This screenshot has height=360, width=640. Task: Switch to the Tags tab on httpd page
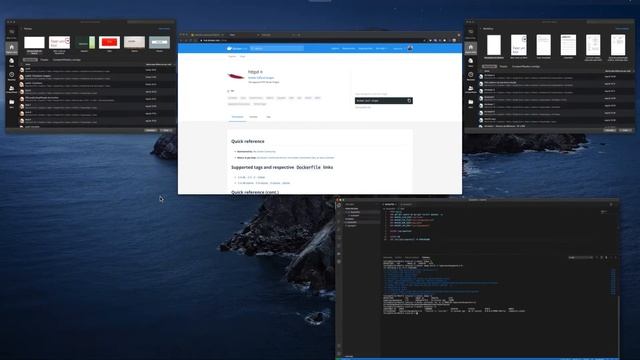tap(268, 117)
